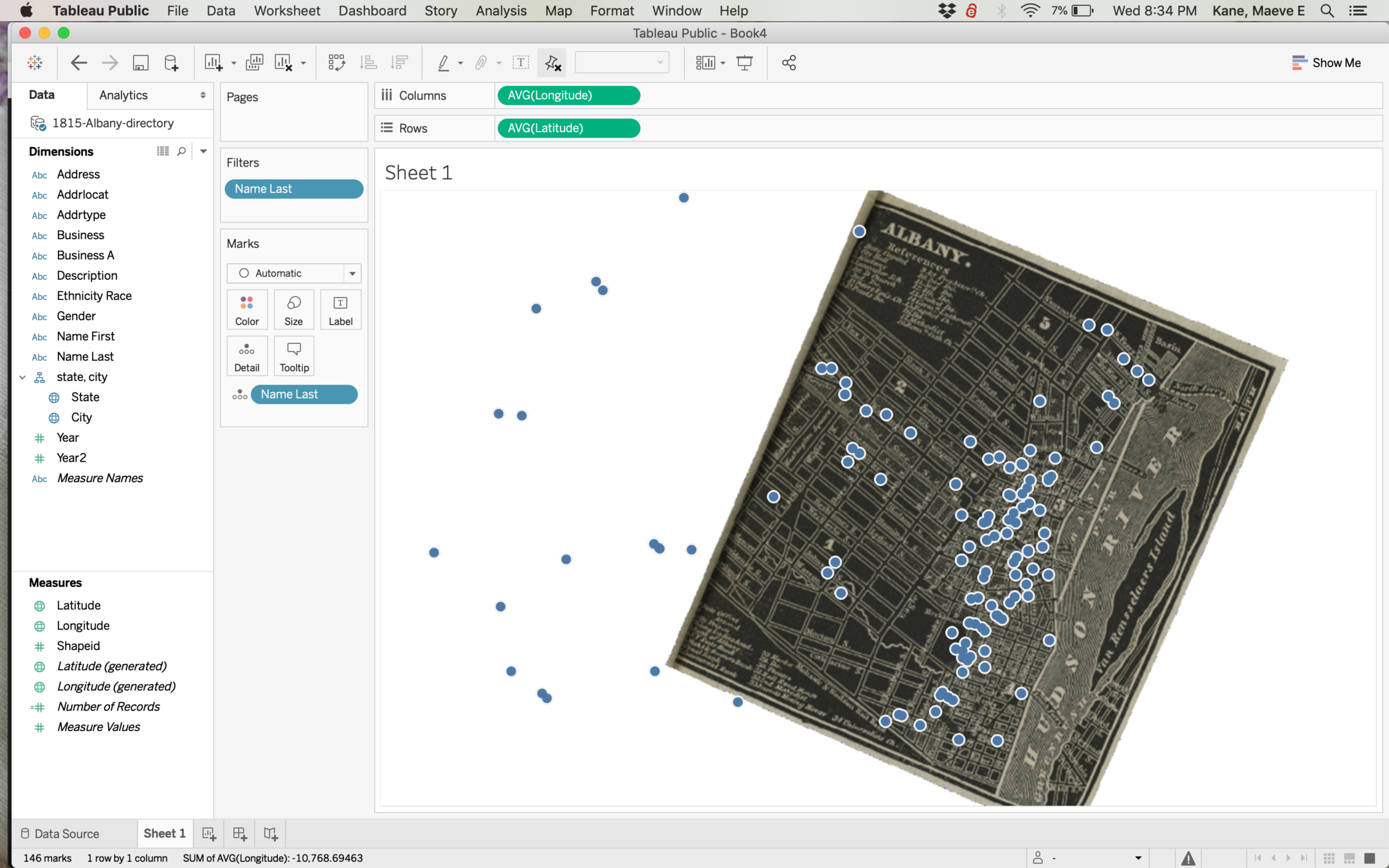Click the Show Me button
The height and width of the screenshot is (868, 1389).
1326,62
